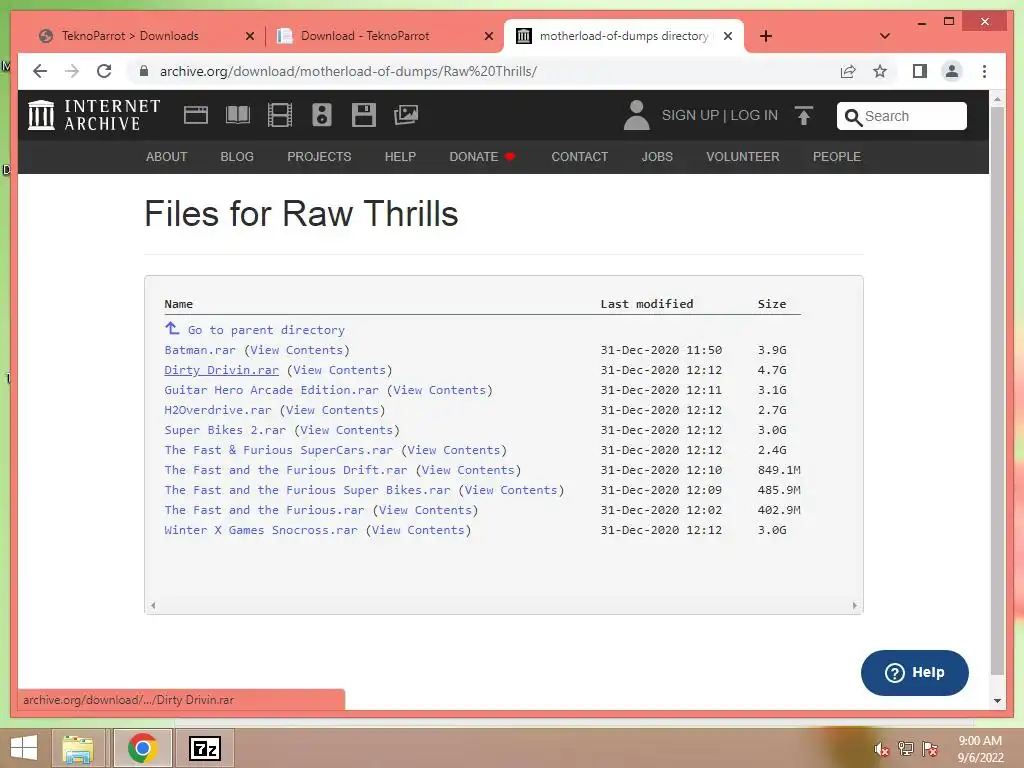View Contents of Dirty Drivin.rar
The height and width of the screenshot is (768, 1024).
click(340, 370)
